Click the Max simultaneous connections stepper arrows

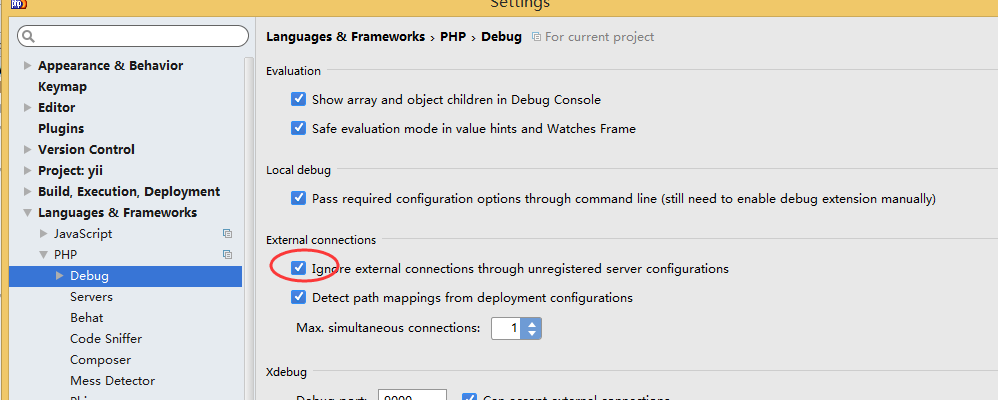tap(531, 329)
